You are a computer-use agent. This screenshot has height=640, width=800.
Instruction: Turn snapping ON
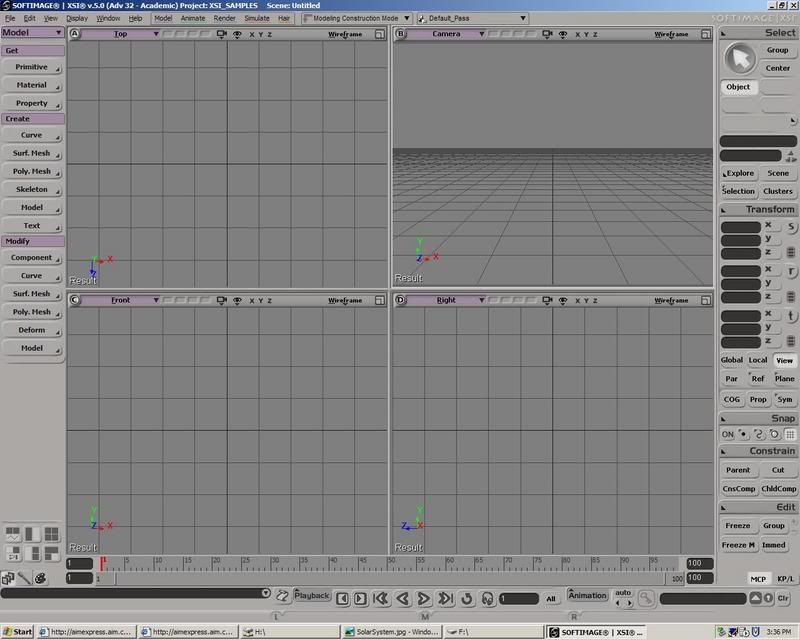pos(728,434)
